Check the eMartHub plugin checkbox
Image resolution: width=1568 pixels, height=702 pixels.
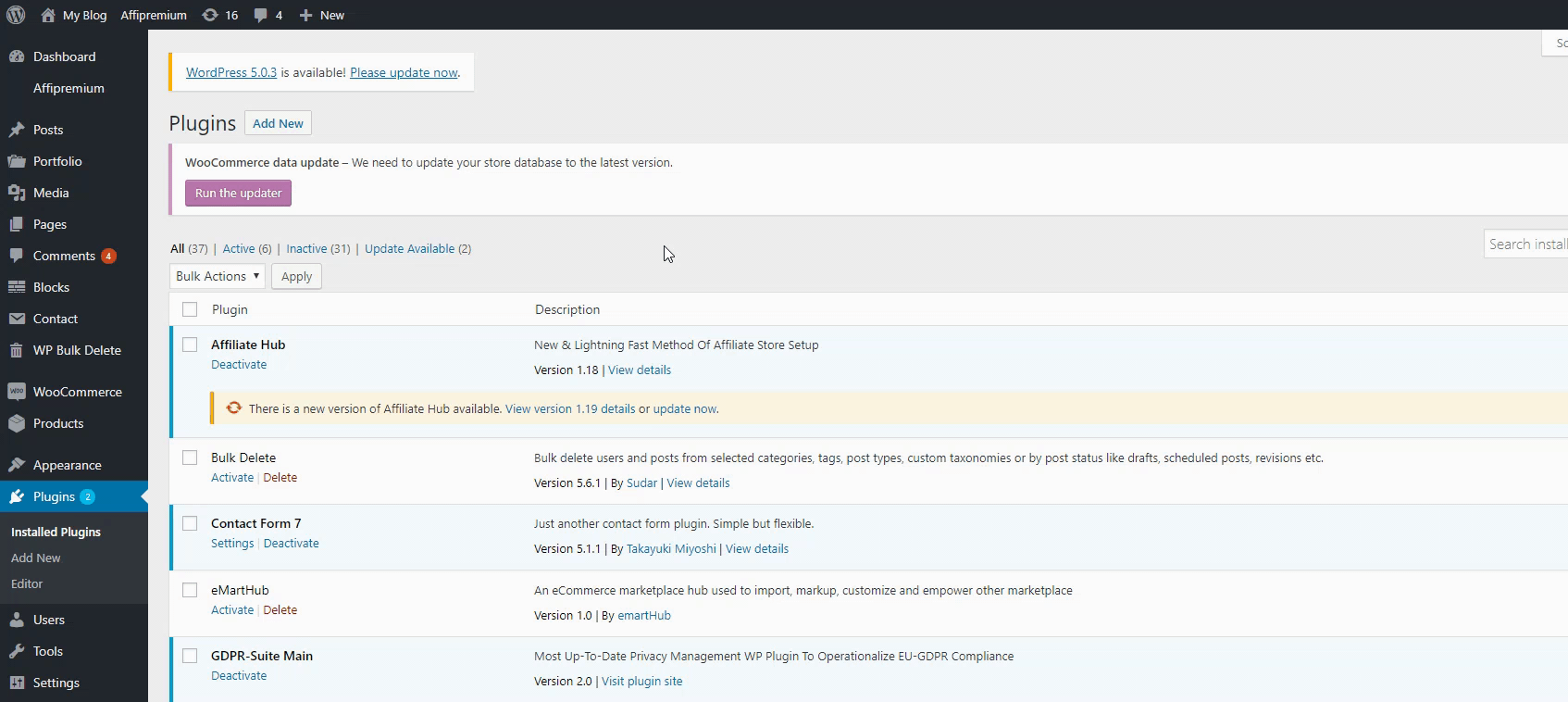pos(190,590)
